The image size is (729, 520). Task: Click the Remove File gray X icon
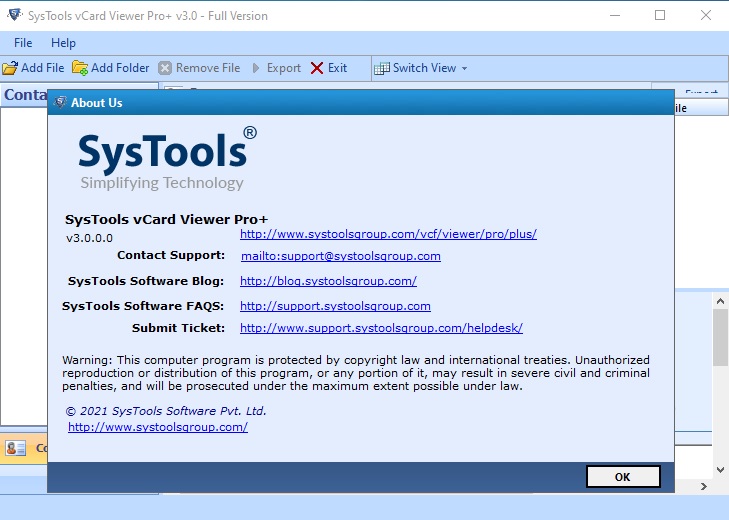(x=165, y=68)
